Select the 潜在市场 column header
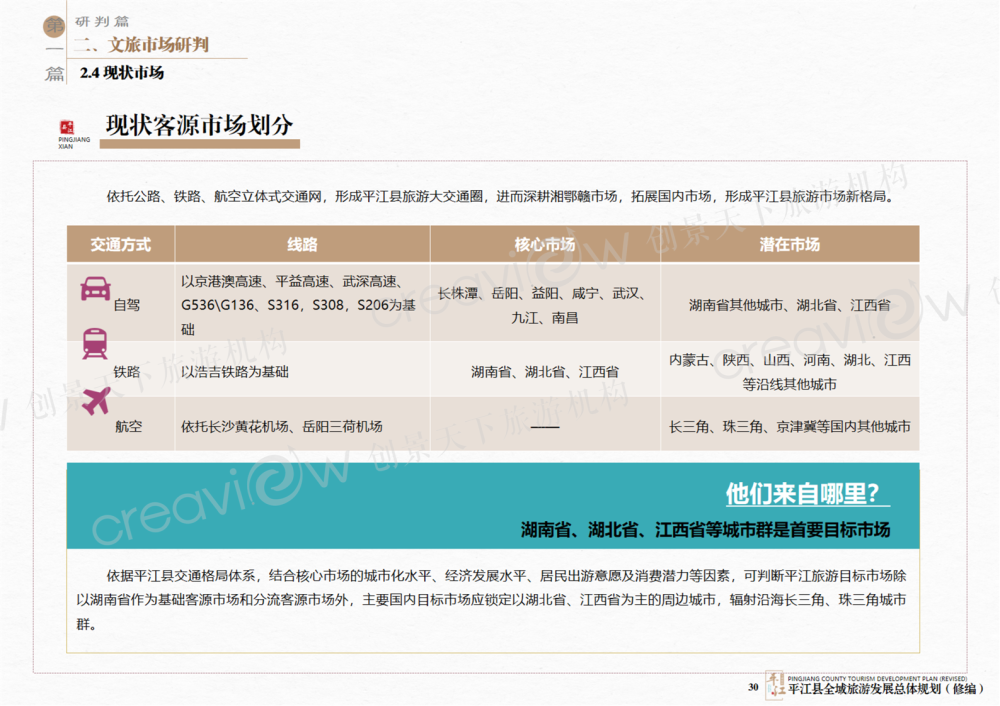 click(789, 245)
